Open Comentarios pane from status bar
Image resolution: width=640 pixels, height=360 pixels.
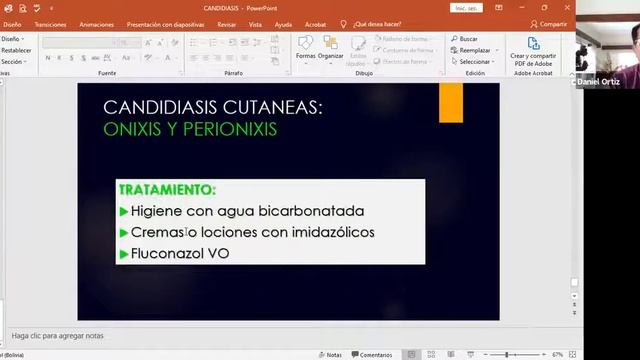point(372,355)
